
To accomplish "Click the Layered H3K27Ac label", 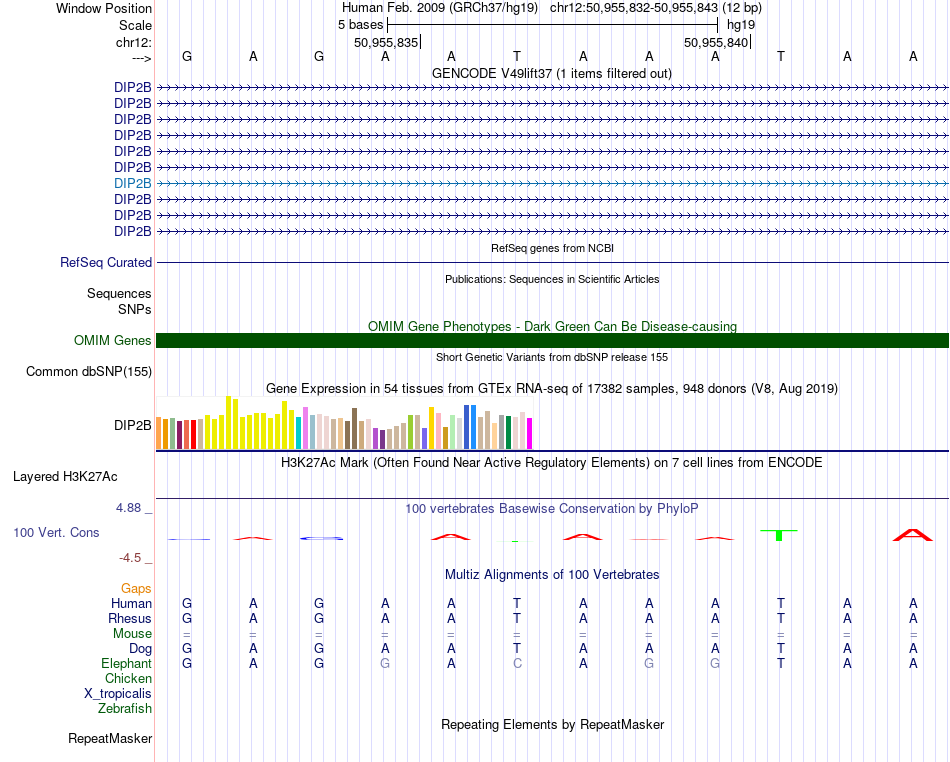I will 65,477.
